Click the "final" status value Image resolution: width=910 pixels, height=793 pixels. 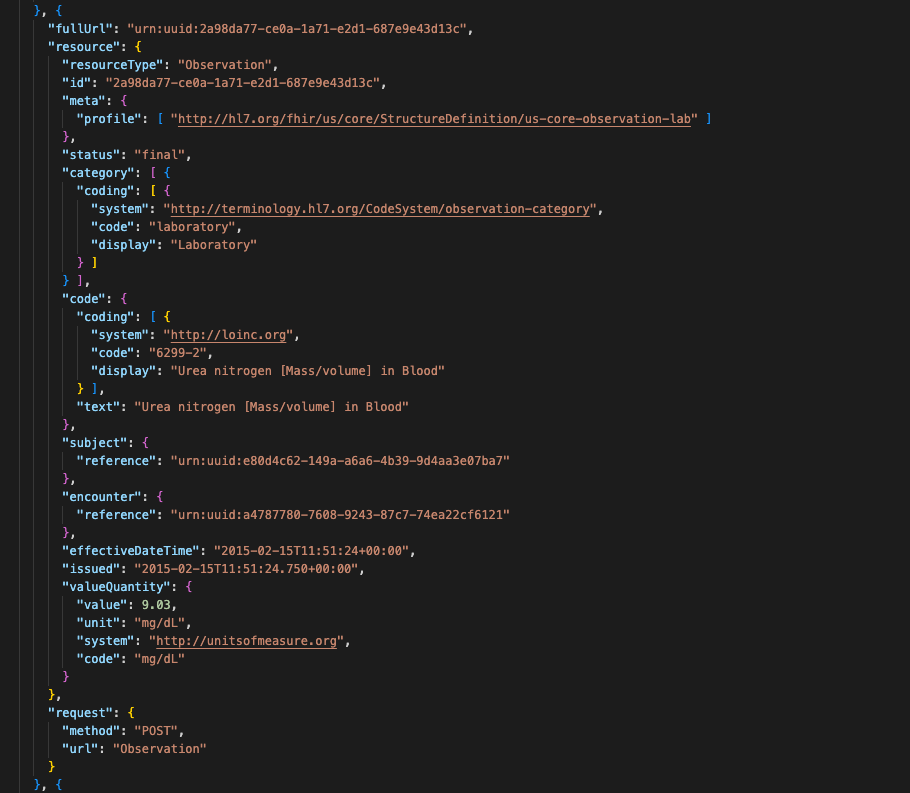160,155
